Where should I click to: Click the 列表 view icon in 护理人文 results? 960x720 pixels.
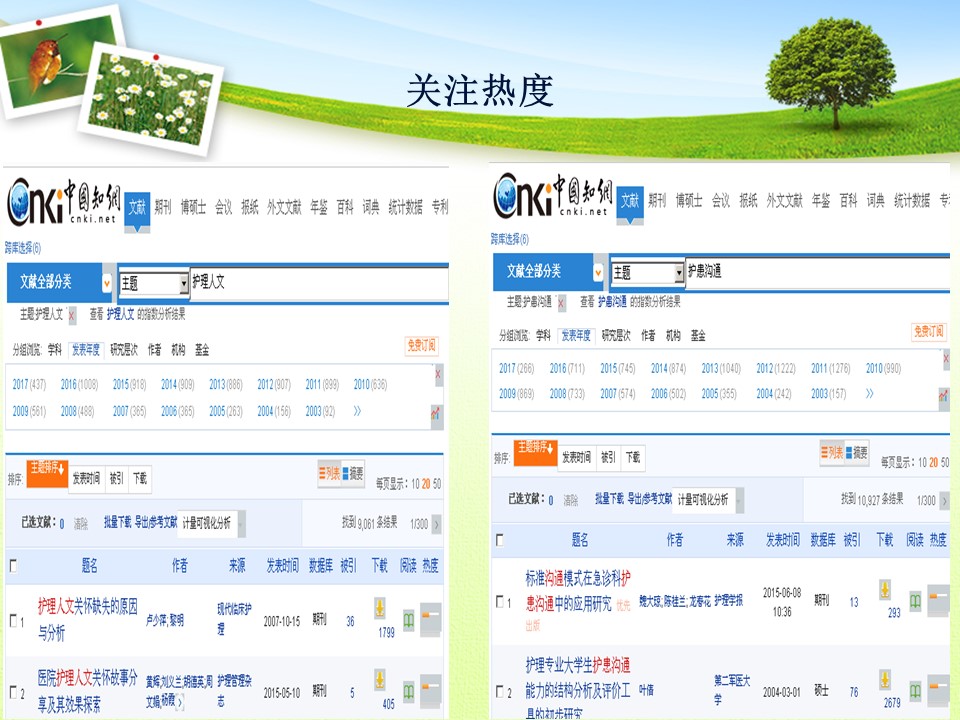[328, 473]
